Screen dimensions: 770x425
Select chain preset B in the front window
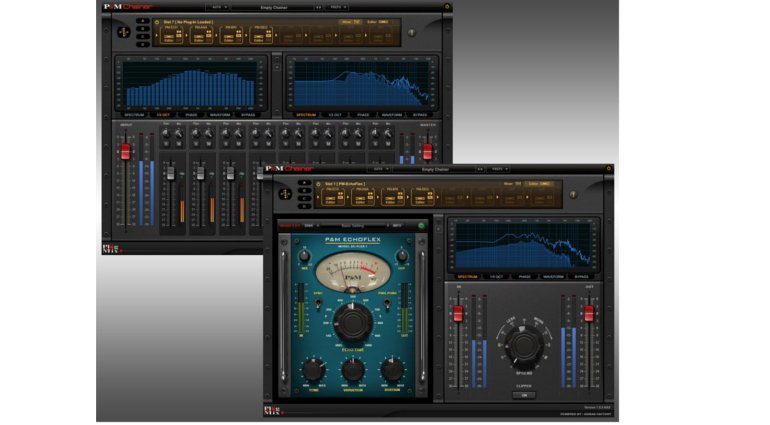tap(304, 191)
